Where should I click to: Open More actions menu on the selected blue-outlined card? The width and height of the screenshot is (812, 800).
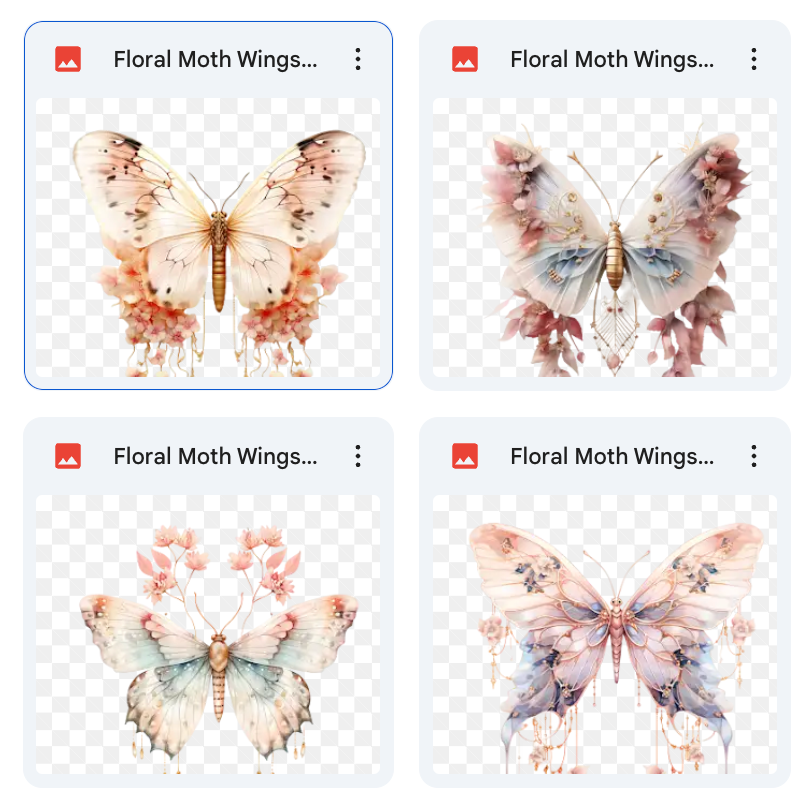(358, 60)
